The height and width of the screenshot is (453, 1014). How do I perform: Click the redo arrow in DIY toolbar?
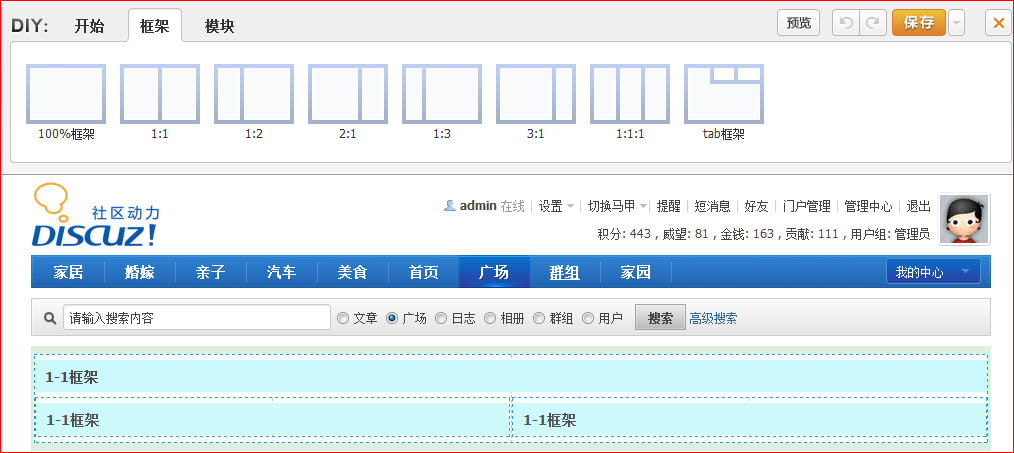tap(873, 23)
